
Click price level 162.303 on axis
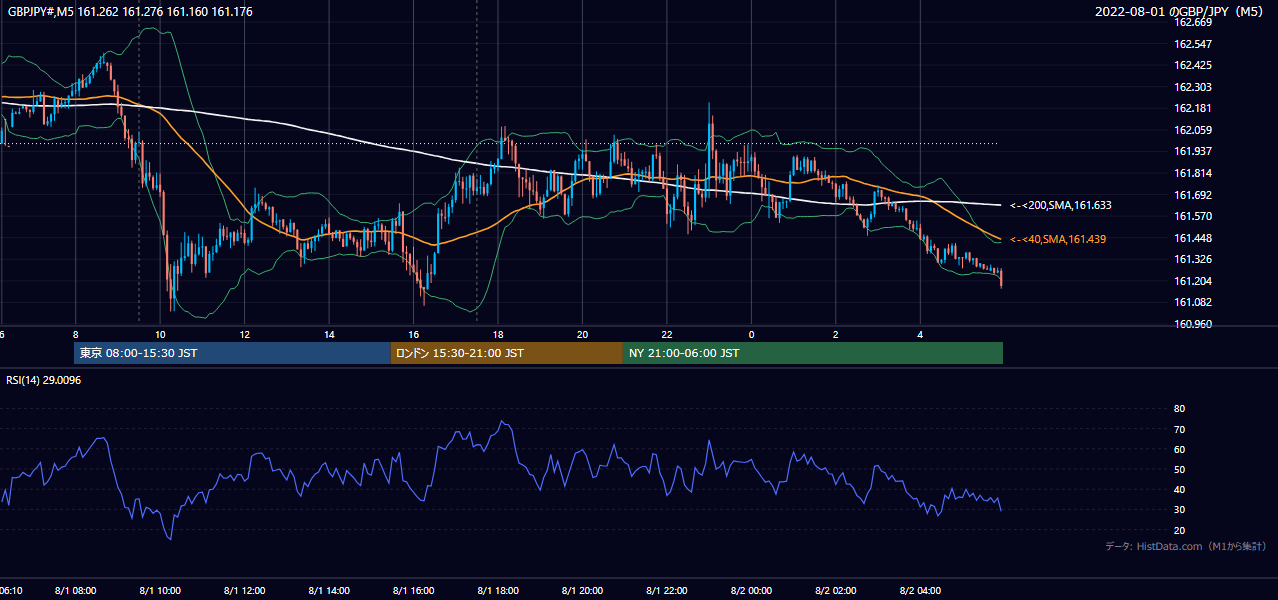click(1193, 87)
